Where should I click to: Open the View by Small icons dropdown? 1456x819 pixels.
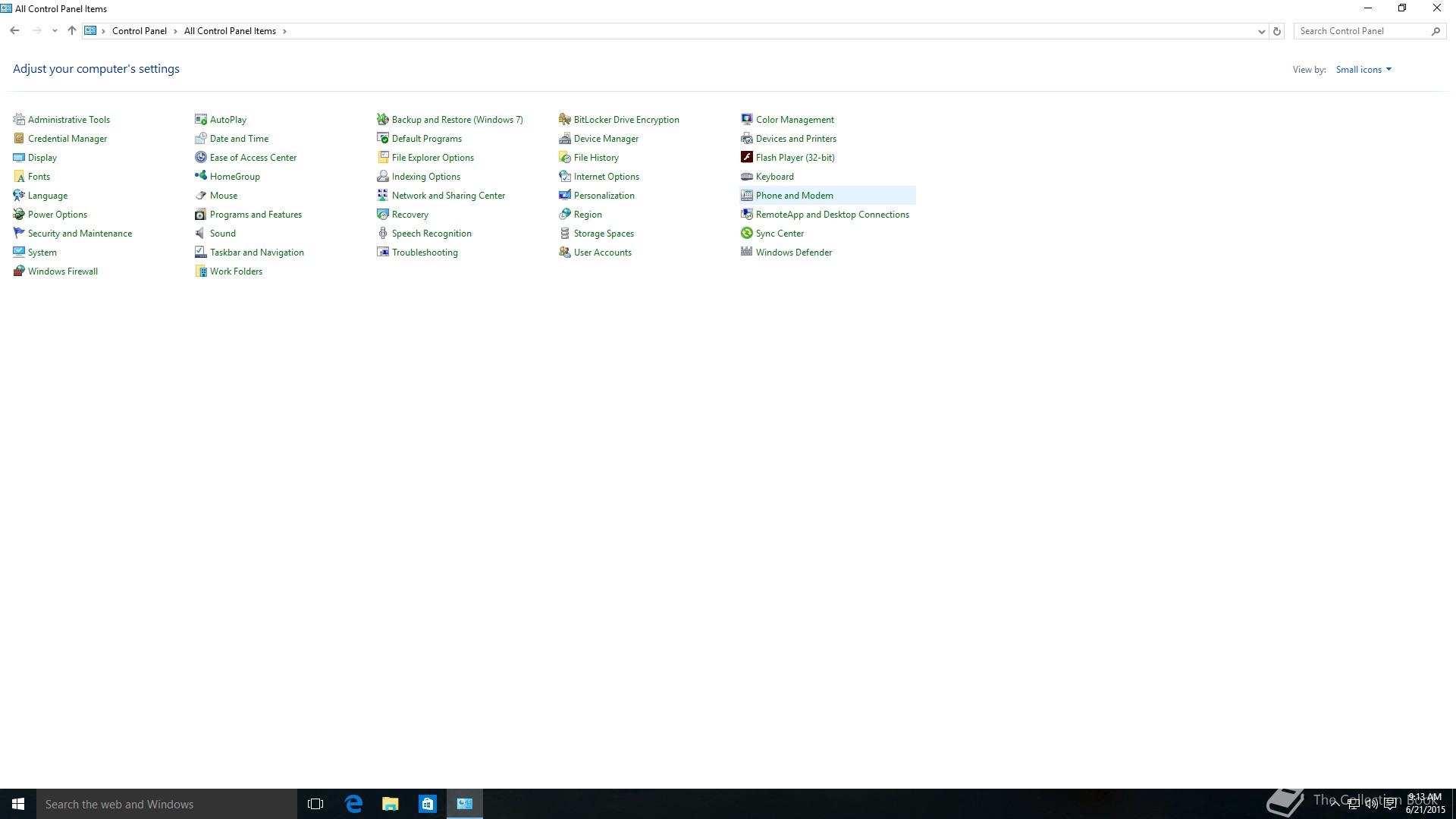pos(1363,70)
